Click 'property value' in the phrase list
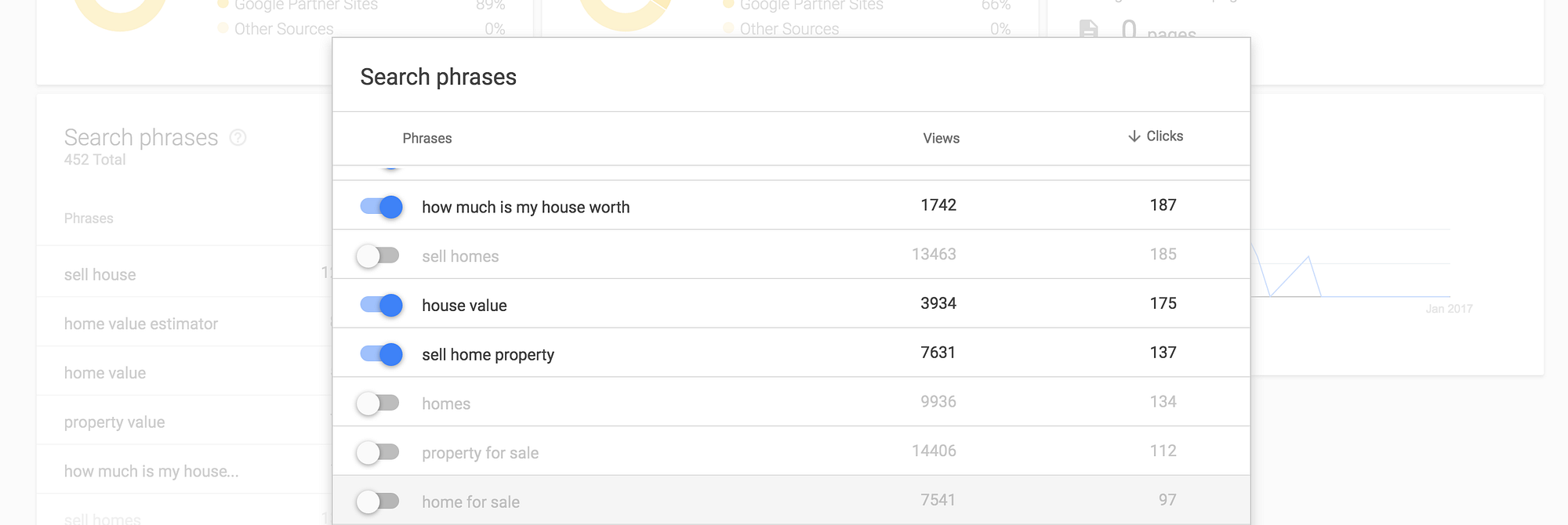The image size is (1568, 525). [x=114, y=422]
